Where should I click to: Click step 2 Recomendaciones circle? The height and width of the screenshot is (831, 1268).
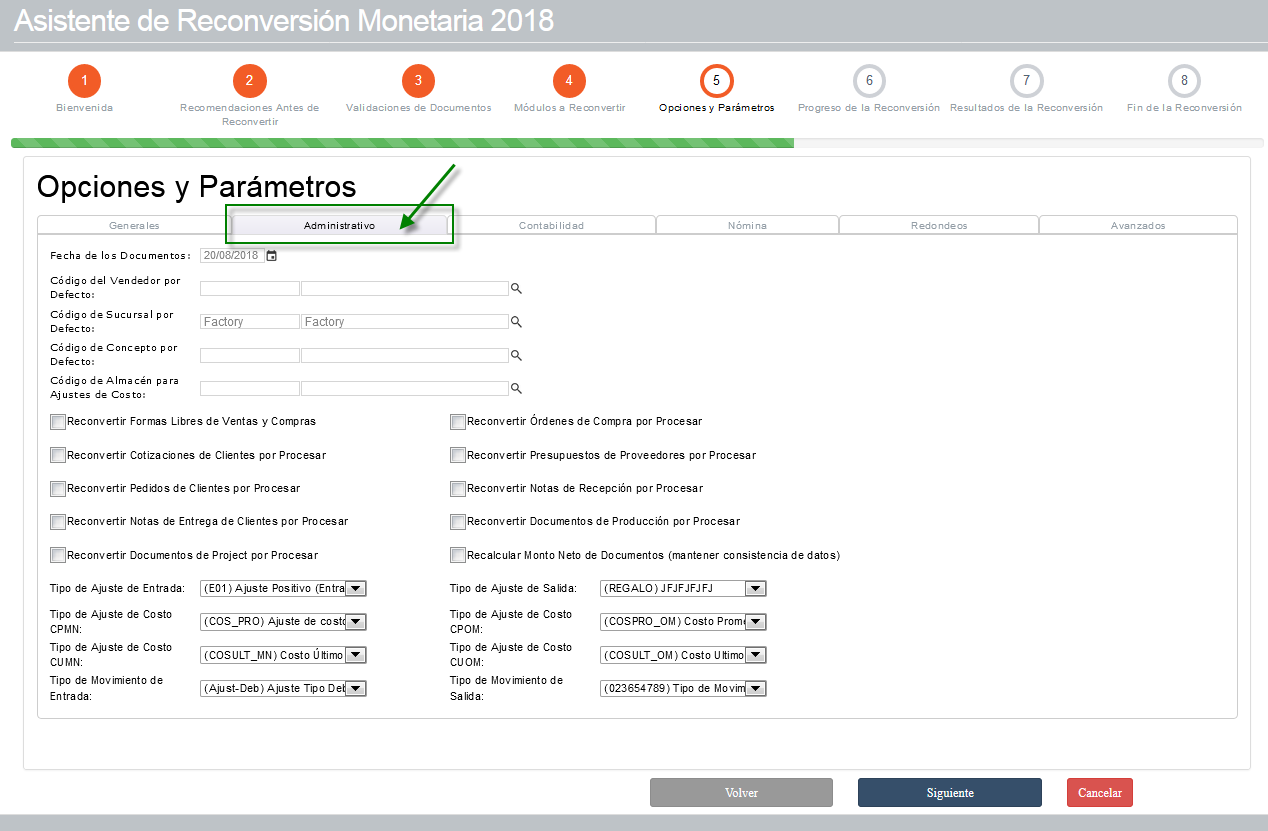249,81
